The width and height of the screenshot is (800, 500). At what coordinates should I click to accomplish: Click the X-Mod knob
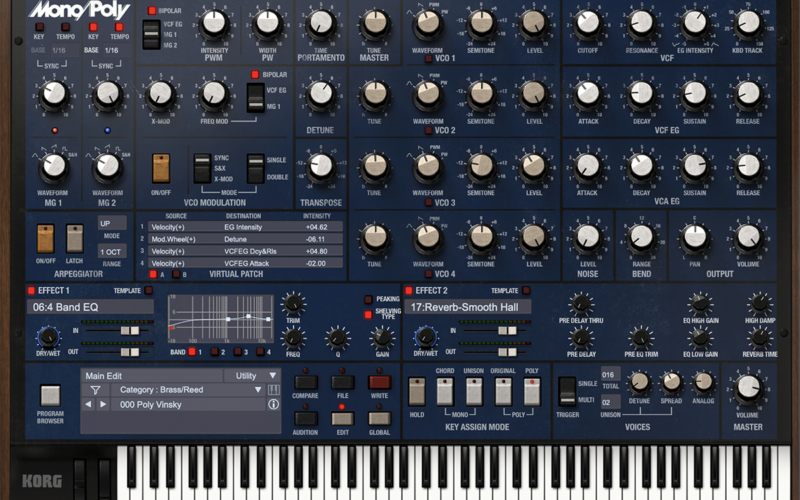click(x=161, y=94)
